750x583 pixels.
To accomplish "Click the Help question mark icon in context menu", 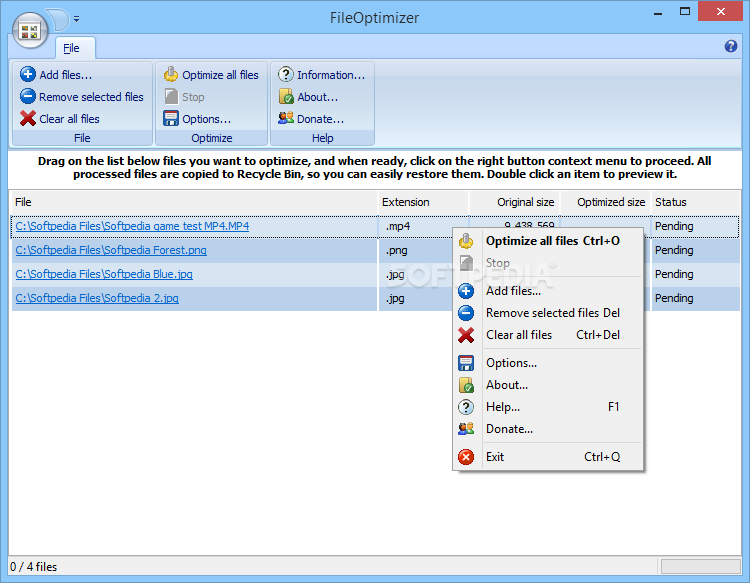I will 466,407.
